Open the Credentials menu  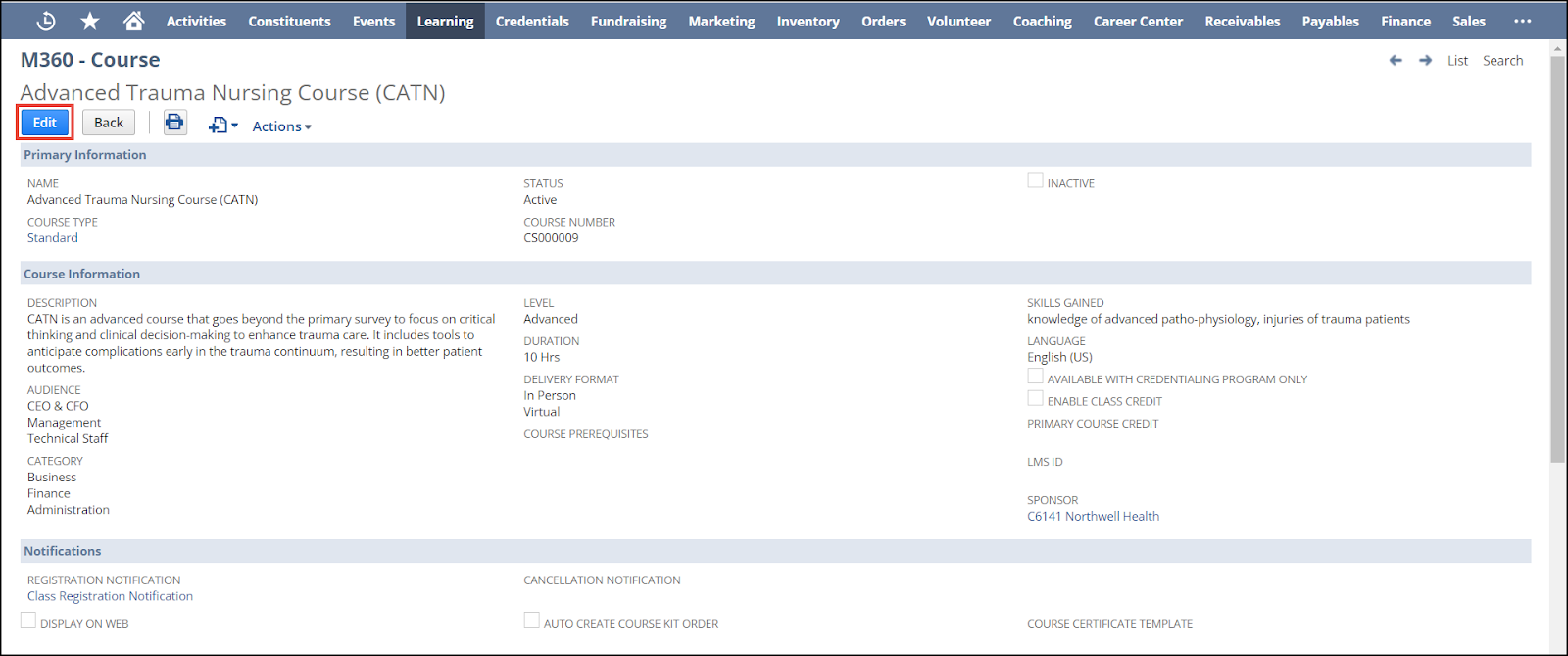pos(532,21)
